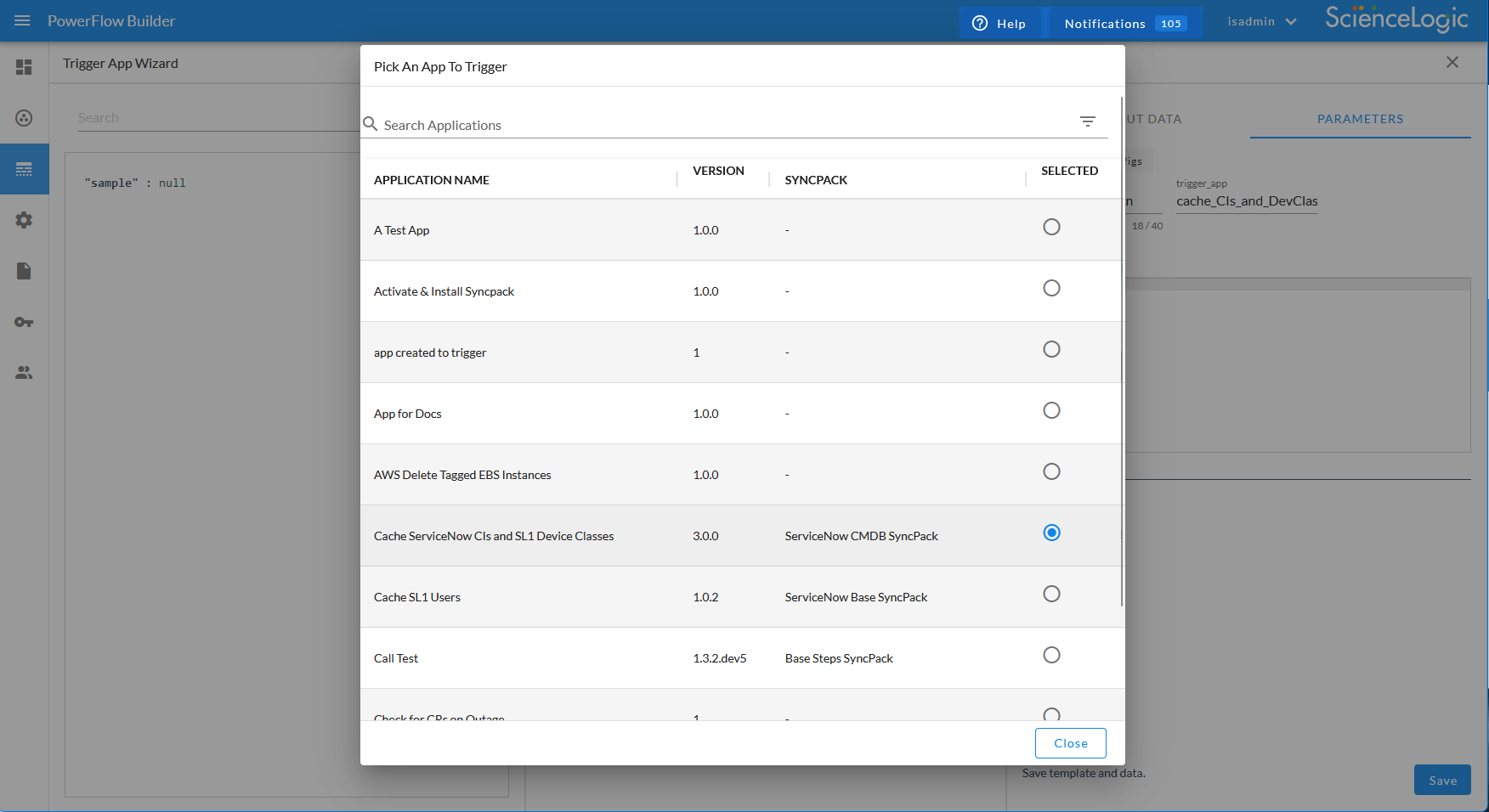This screenshot has height=812, width=1489.
Task: Click the filter icon beside application search
Action: click(1087, 121)
